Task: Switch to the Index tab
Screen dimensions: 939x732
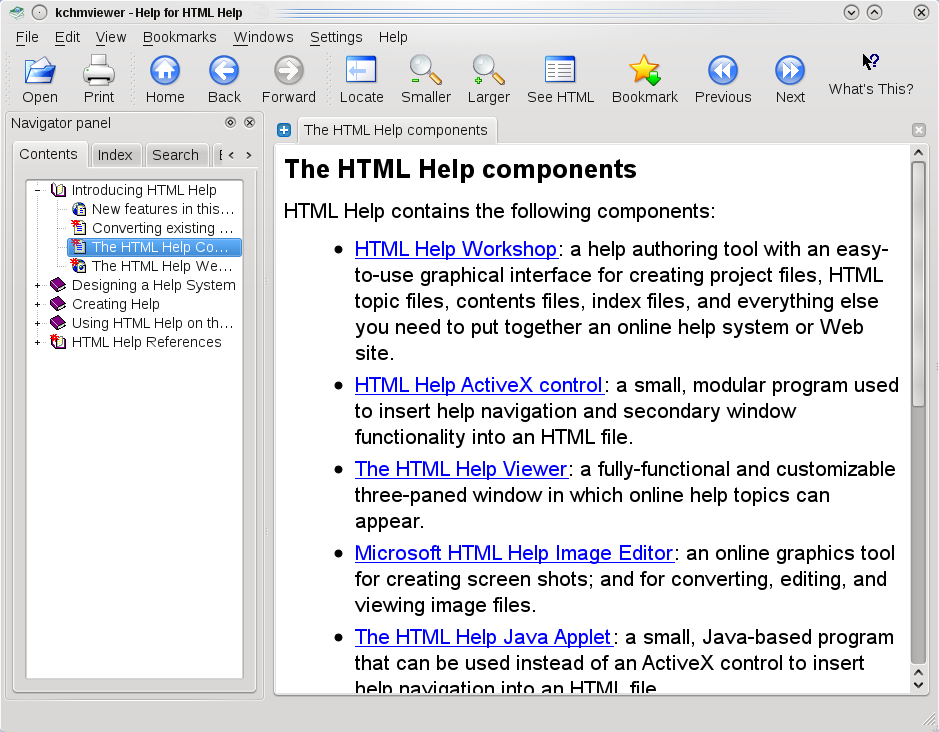Action: pos(115,155)
